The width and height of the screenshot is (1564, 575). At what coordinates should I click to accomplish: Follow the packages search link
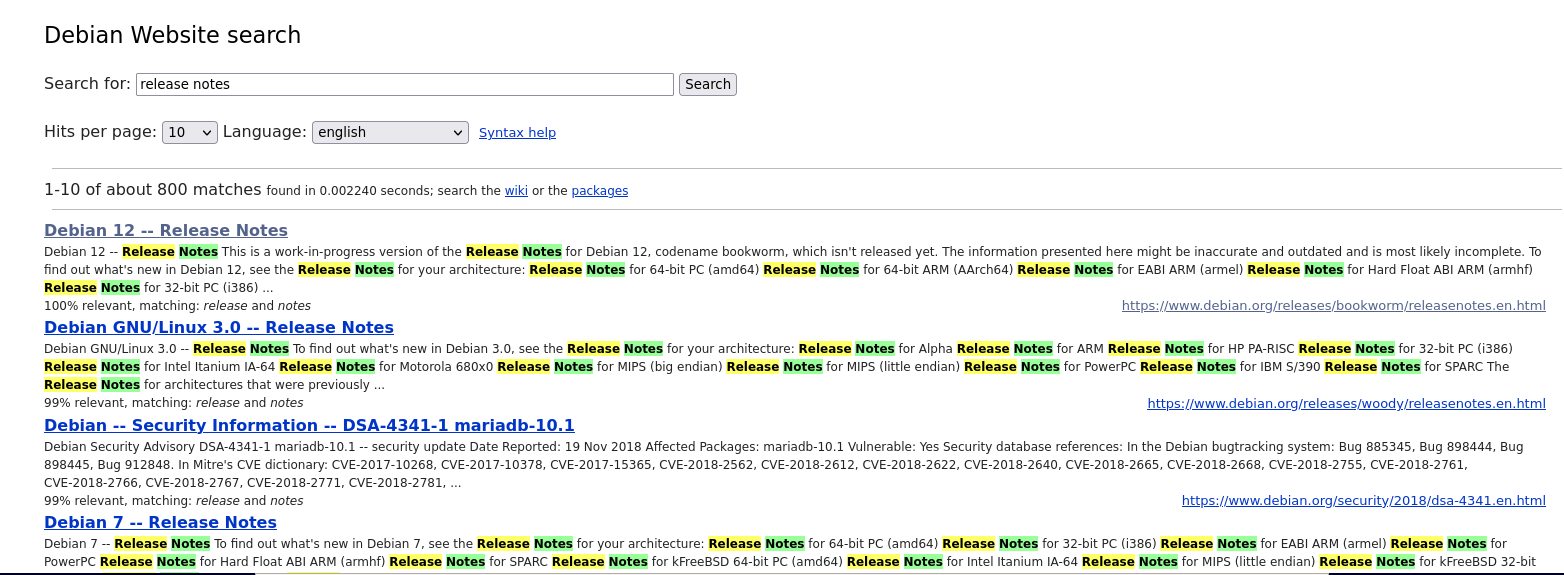(600, 191)
